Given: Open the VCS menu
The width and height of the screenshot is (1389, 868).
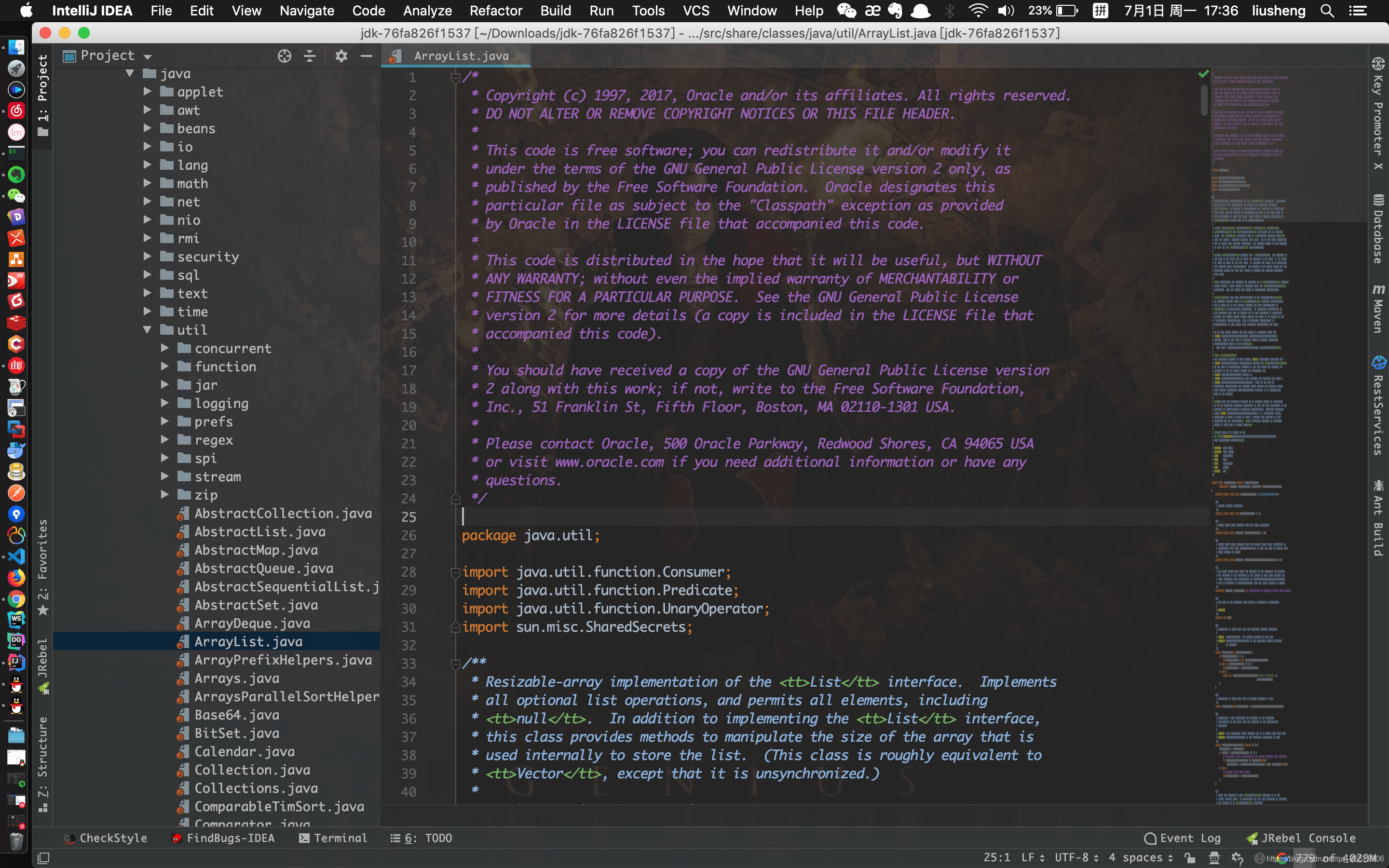Looking at the screenshot, I should 696,10.
